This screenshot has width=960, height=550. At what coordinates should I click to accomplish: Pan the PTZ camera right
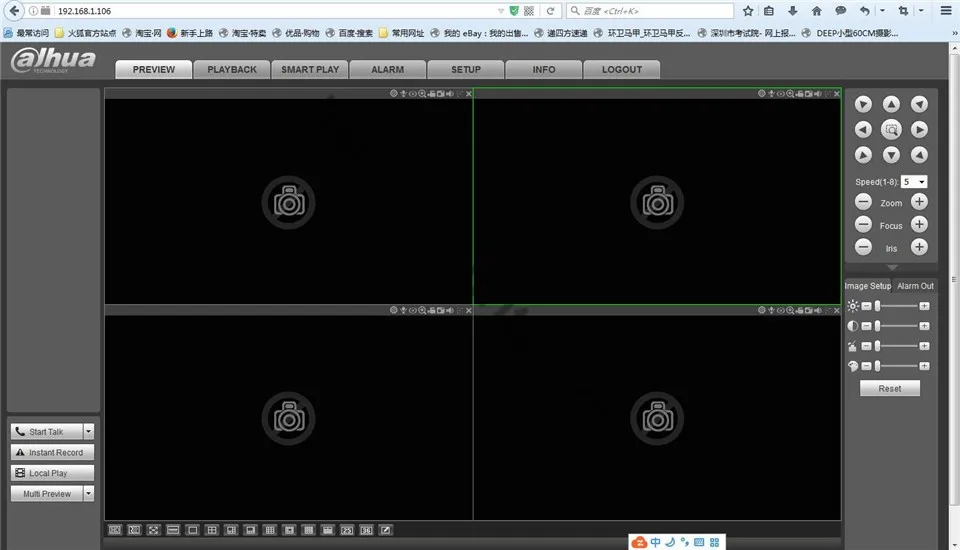[919, 130]
